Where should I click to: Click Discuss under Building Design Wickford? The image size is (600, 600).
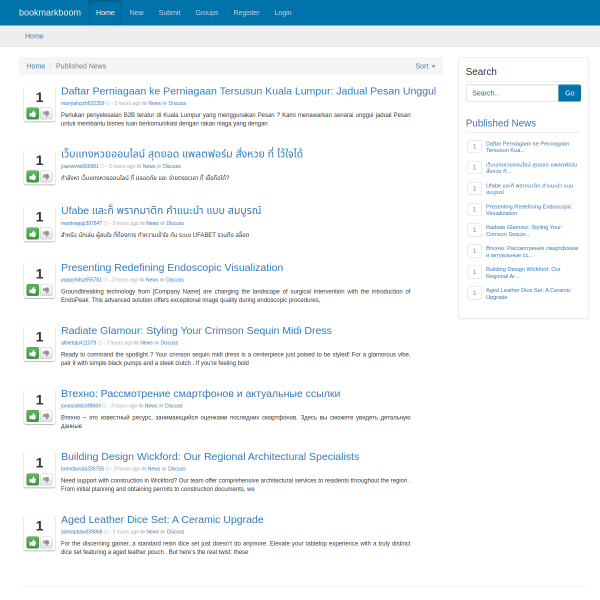point(177,469)
